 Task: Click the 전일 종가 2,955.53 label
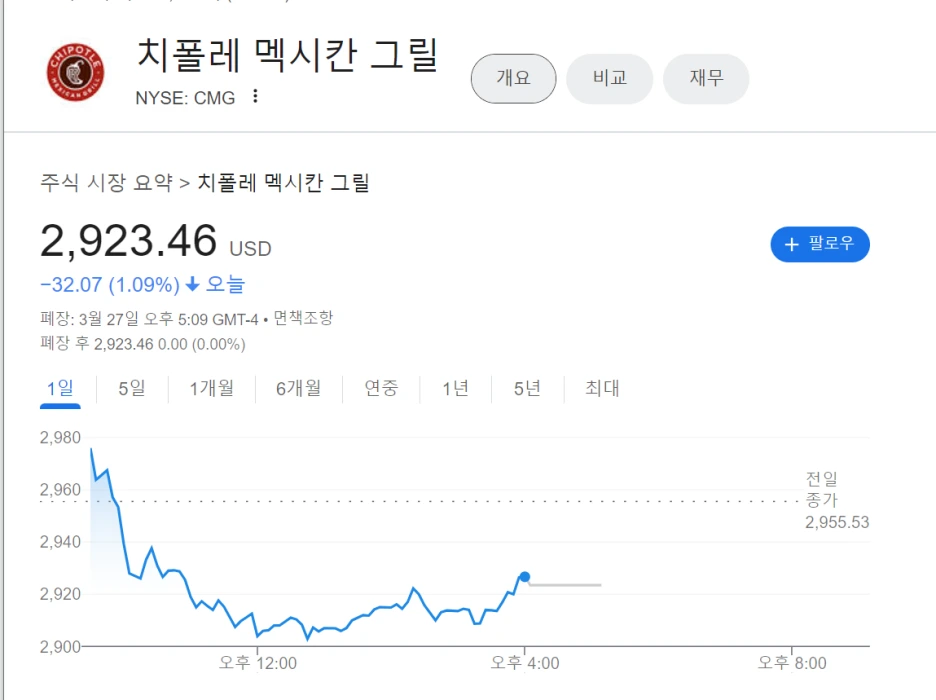click(837, 501)
